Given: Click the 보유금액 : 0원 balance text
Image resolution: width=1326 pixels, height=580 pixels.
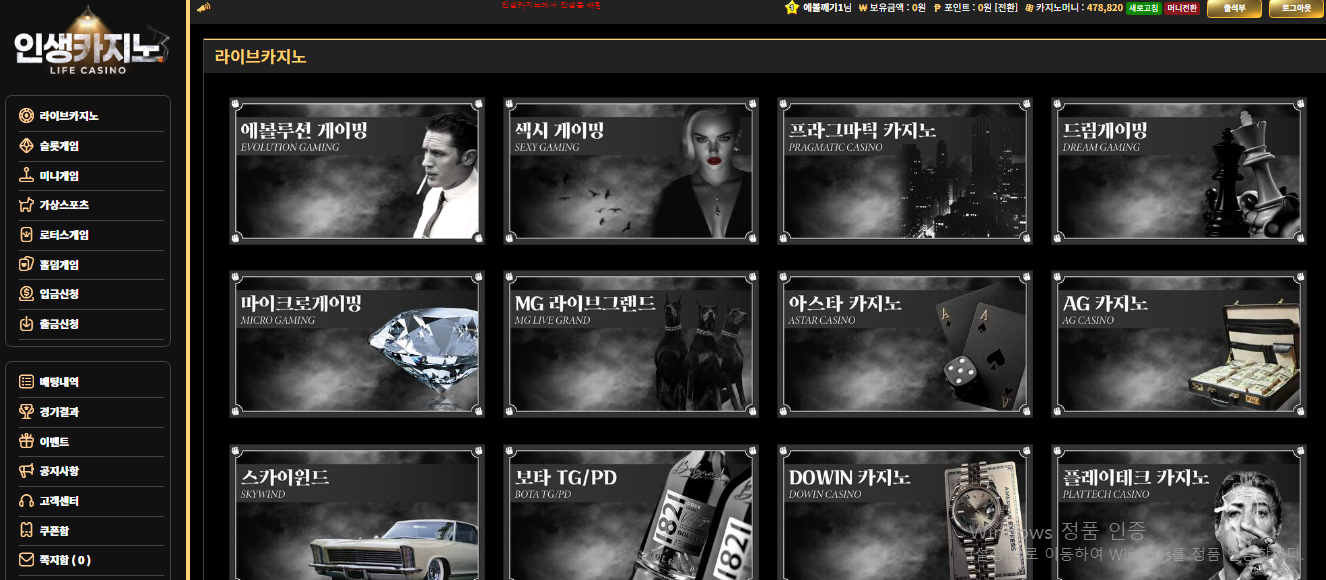Looking at the screenshot, I should pos(897,8).
